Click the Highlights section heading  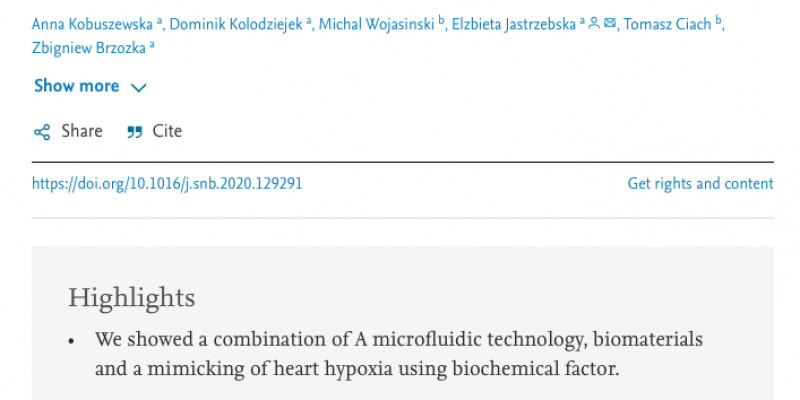pyautogui.click(x=132, y=298)
